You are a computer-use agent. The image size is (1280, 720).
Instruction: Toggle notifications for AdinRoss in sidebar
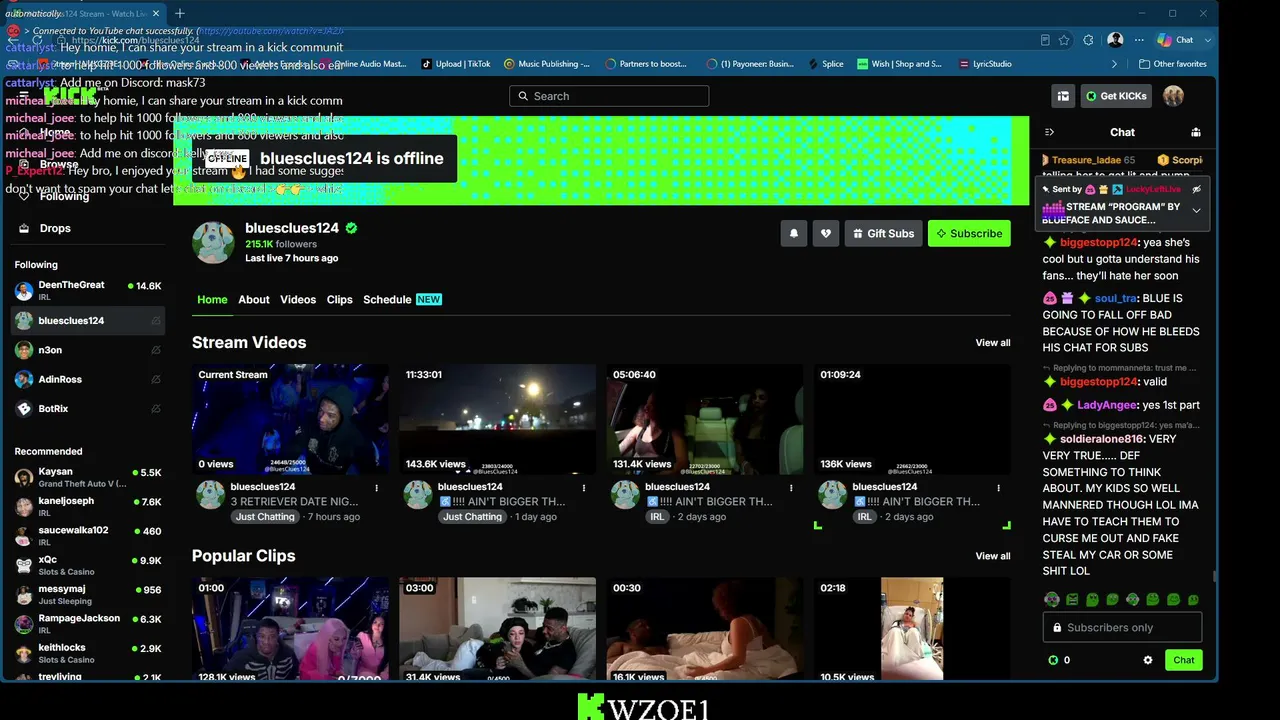click(x=155, y=380)
